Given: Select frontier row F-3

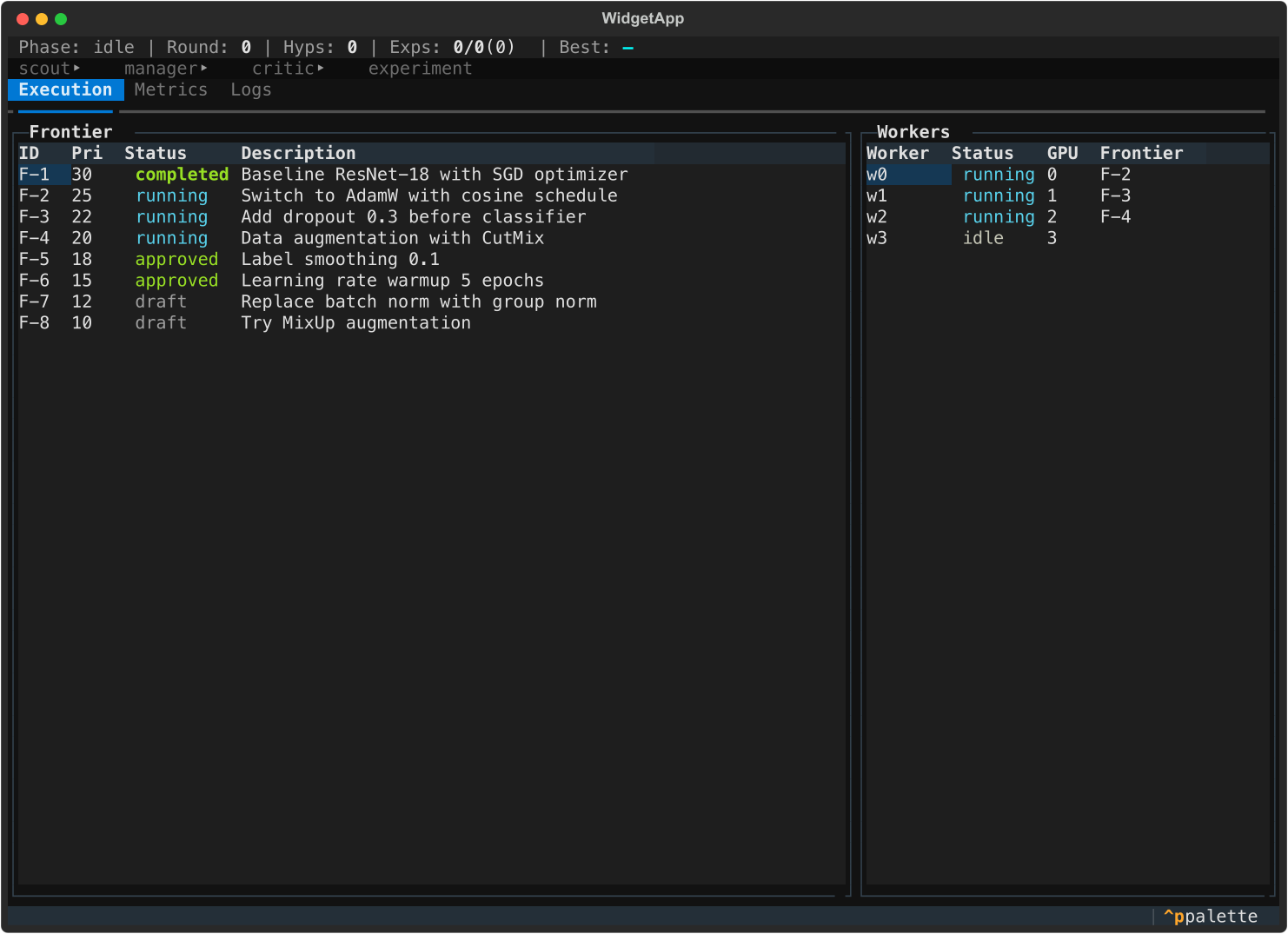Looking at the screenshot, I should coord(431,217).
